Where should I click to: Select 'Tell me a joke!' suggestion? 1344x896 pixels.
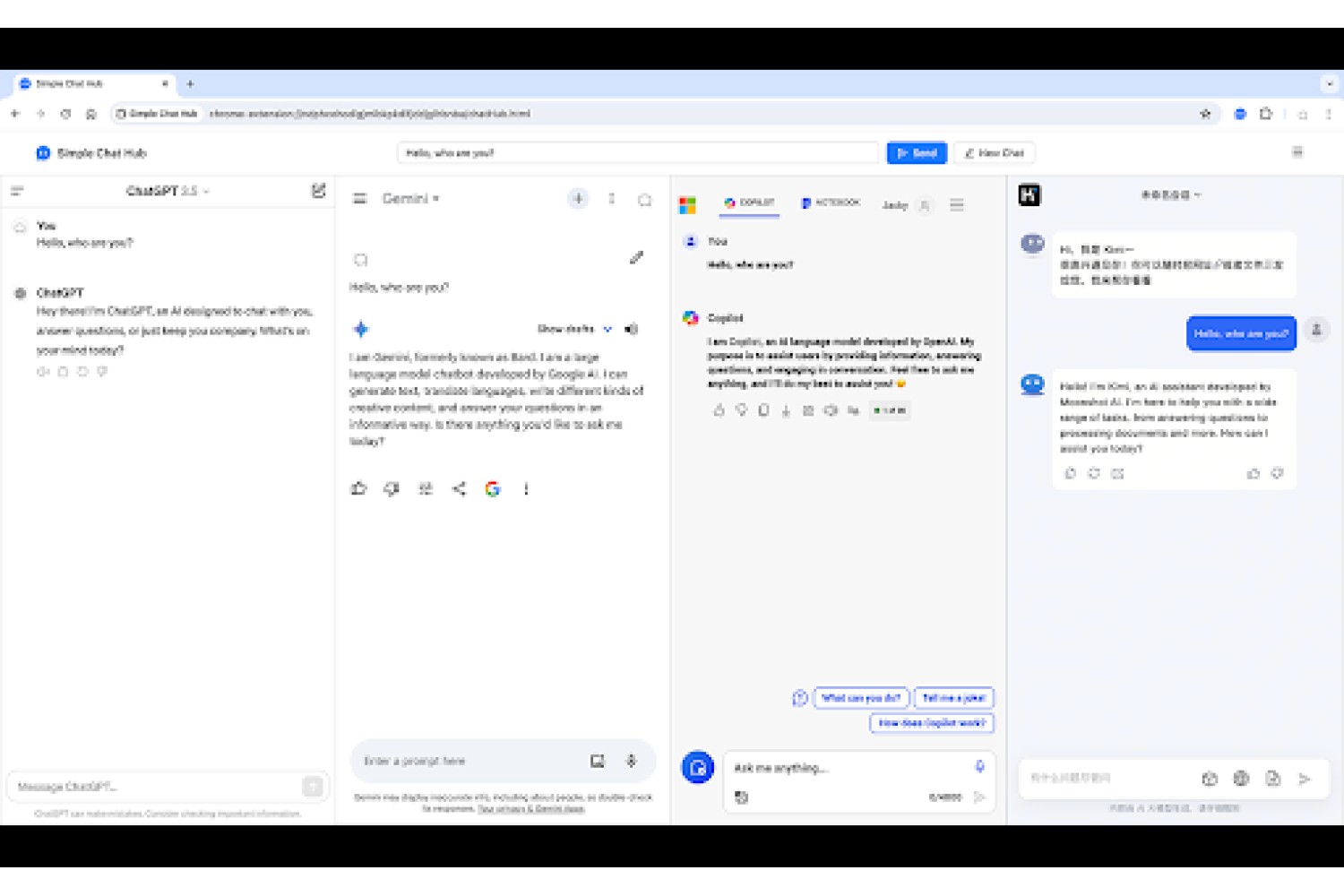click(953, 698)
